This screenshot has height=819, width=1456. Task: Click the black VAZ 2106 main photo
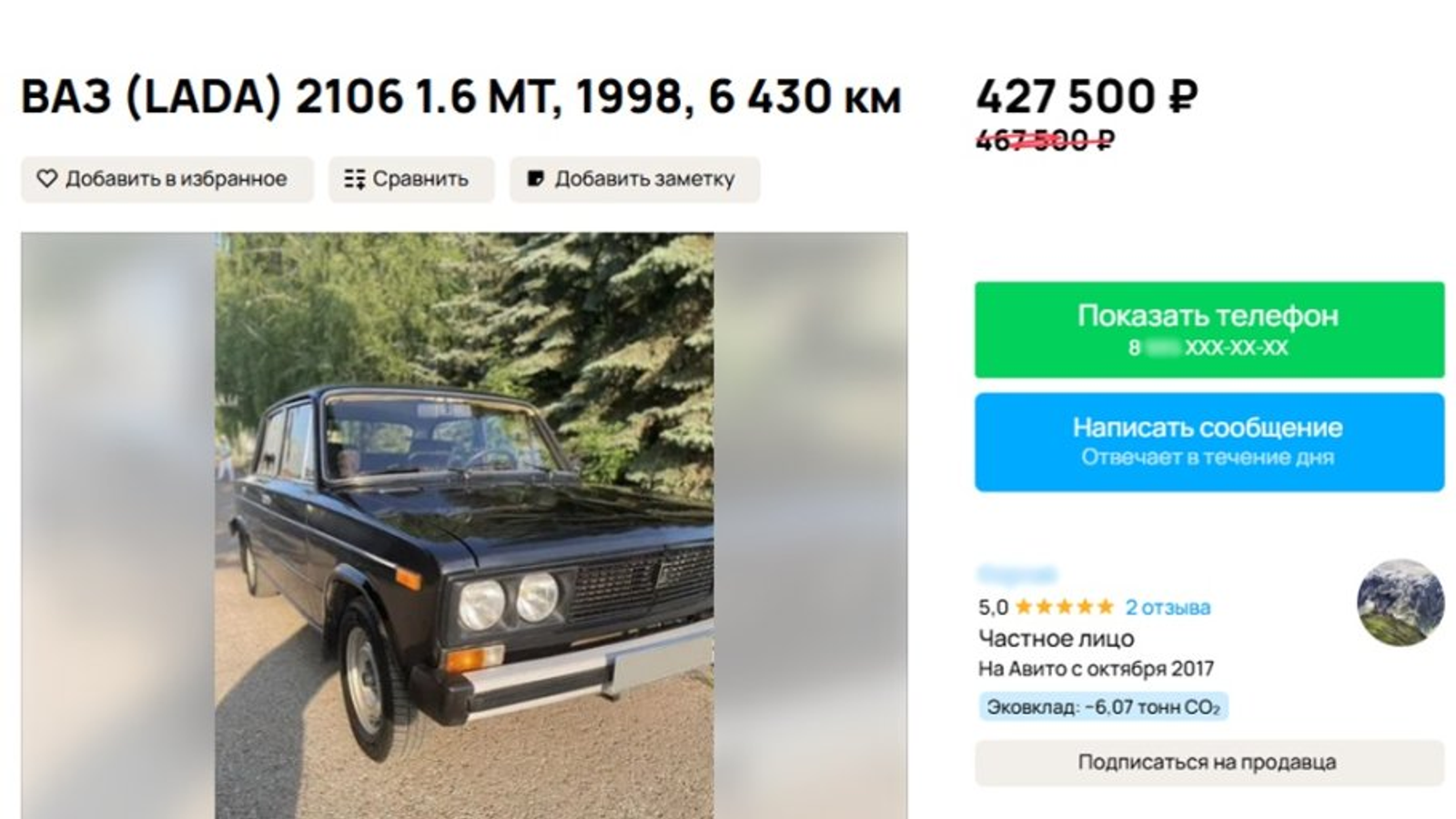[464, 526]
